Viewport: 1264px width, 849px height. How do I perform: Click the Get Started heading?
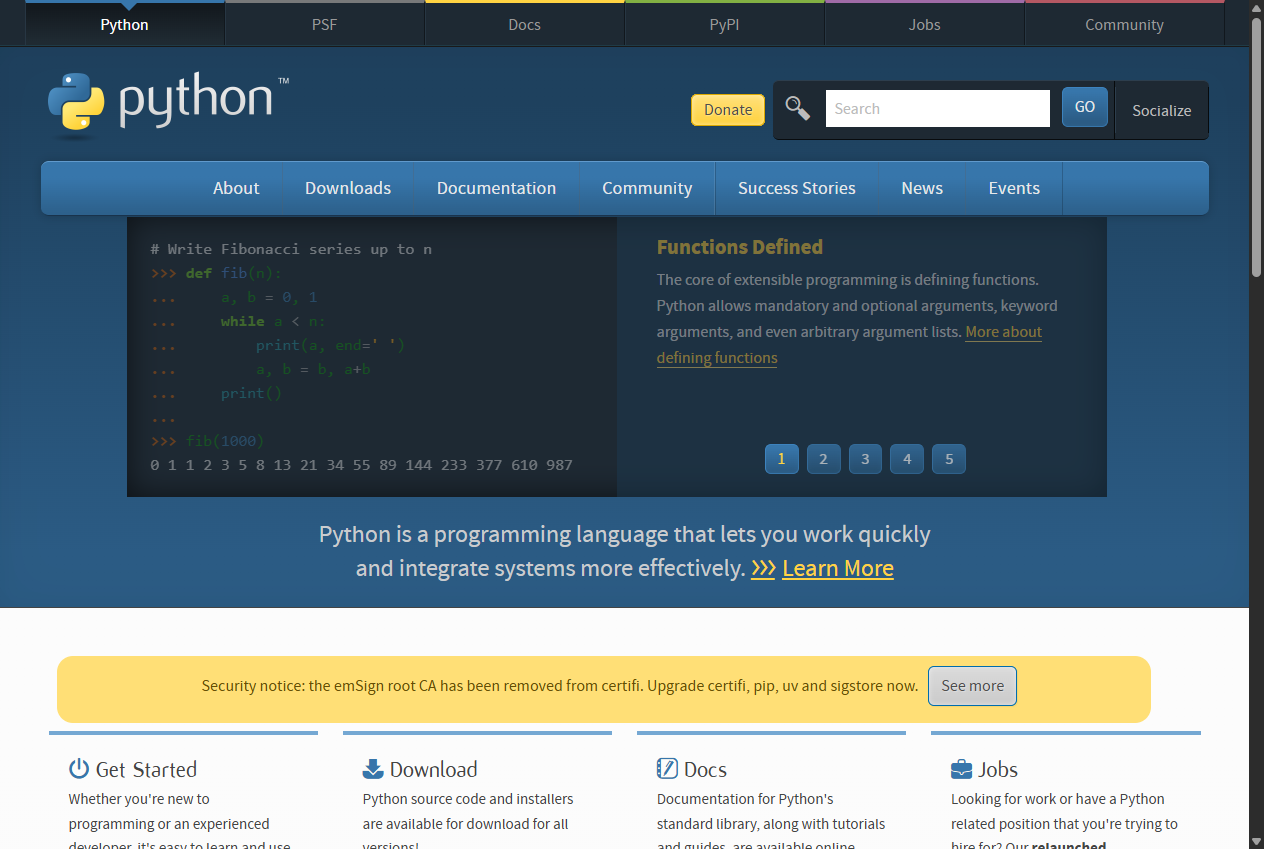(x=146, y=769)
